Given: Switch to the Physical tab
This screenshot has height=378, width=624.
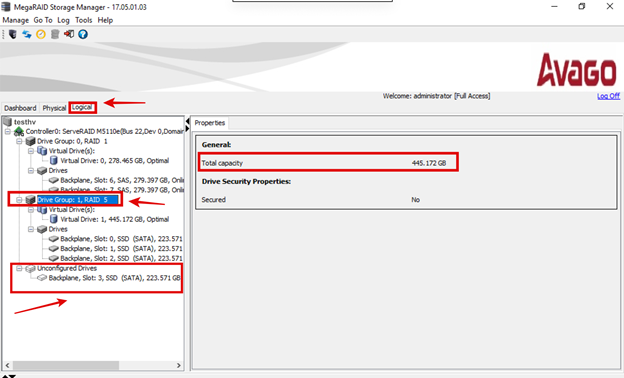Looking at the screenshot, I should click(54, 108).
